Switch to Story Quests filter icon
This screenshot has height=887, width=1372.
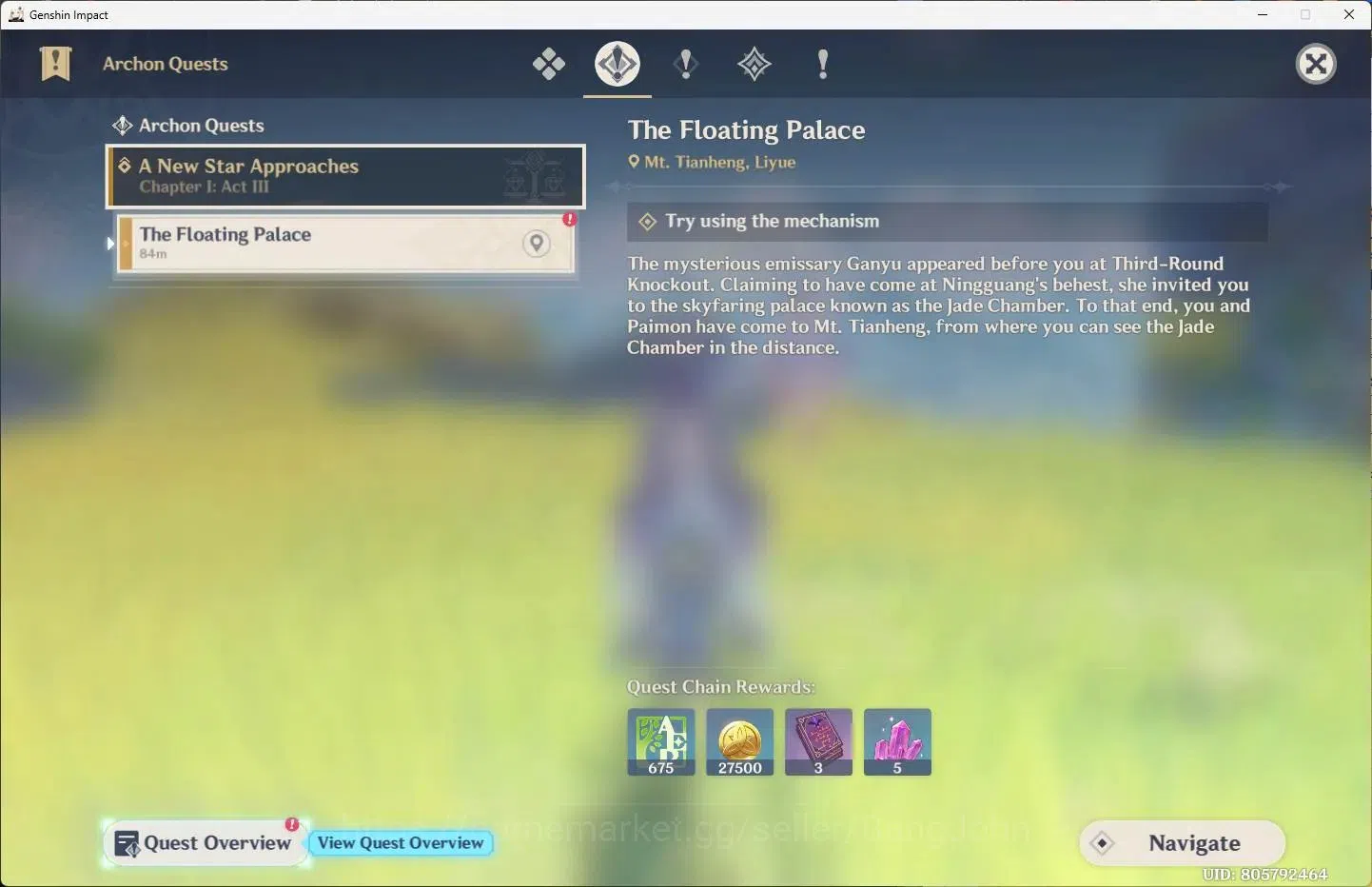coord(686,65)
